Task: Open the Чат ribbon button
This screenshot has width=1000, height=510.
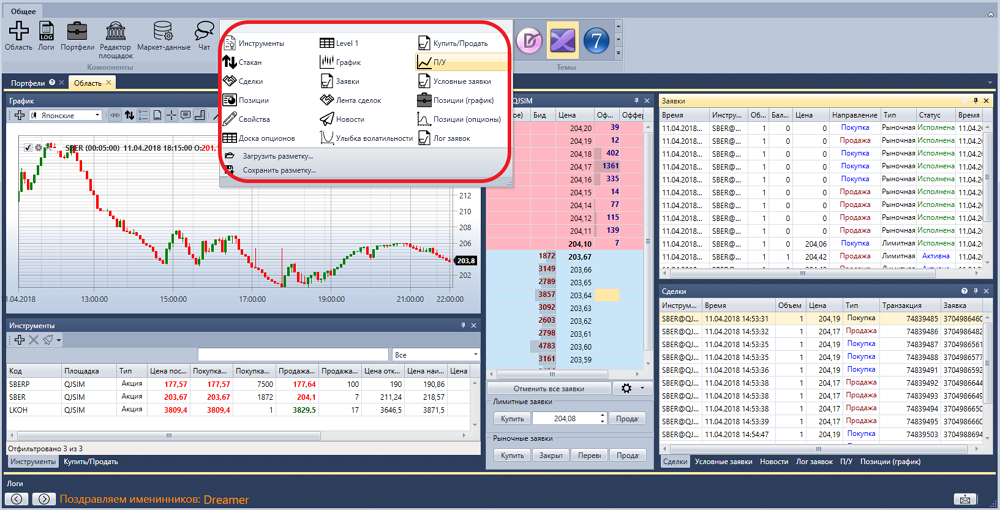Action: [204, 36]
